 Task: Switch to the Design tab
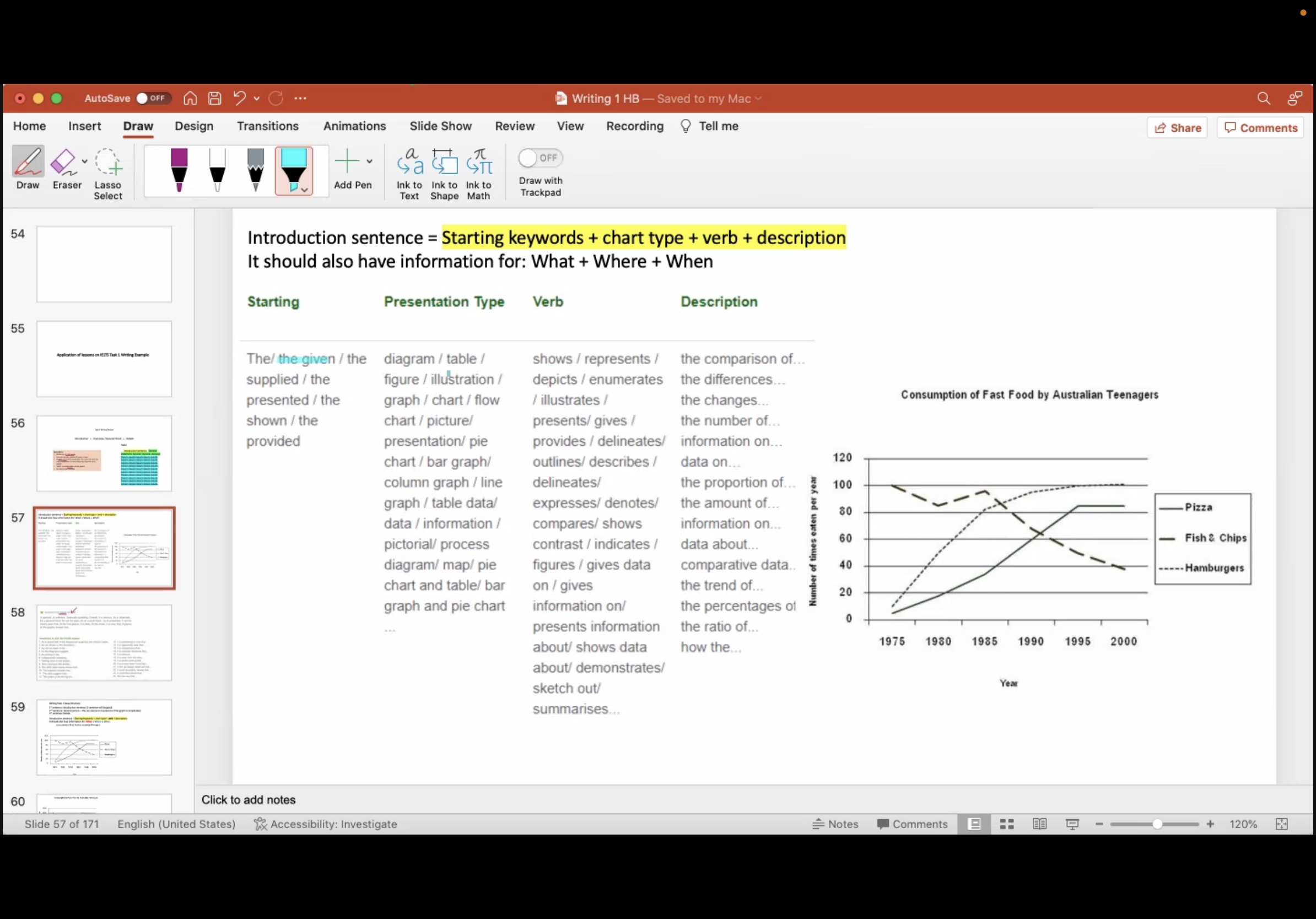[x=194, y=126]
